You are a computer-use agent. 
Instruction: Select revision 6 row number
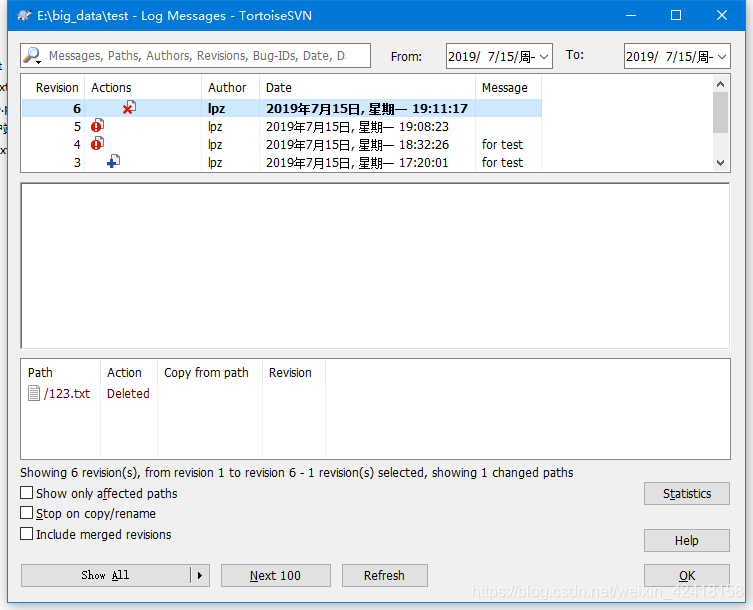[x=77, y=109]
